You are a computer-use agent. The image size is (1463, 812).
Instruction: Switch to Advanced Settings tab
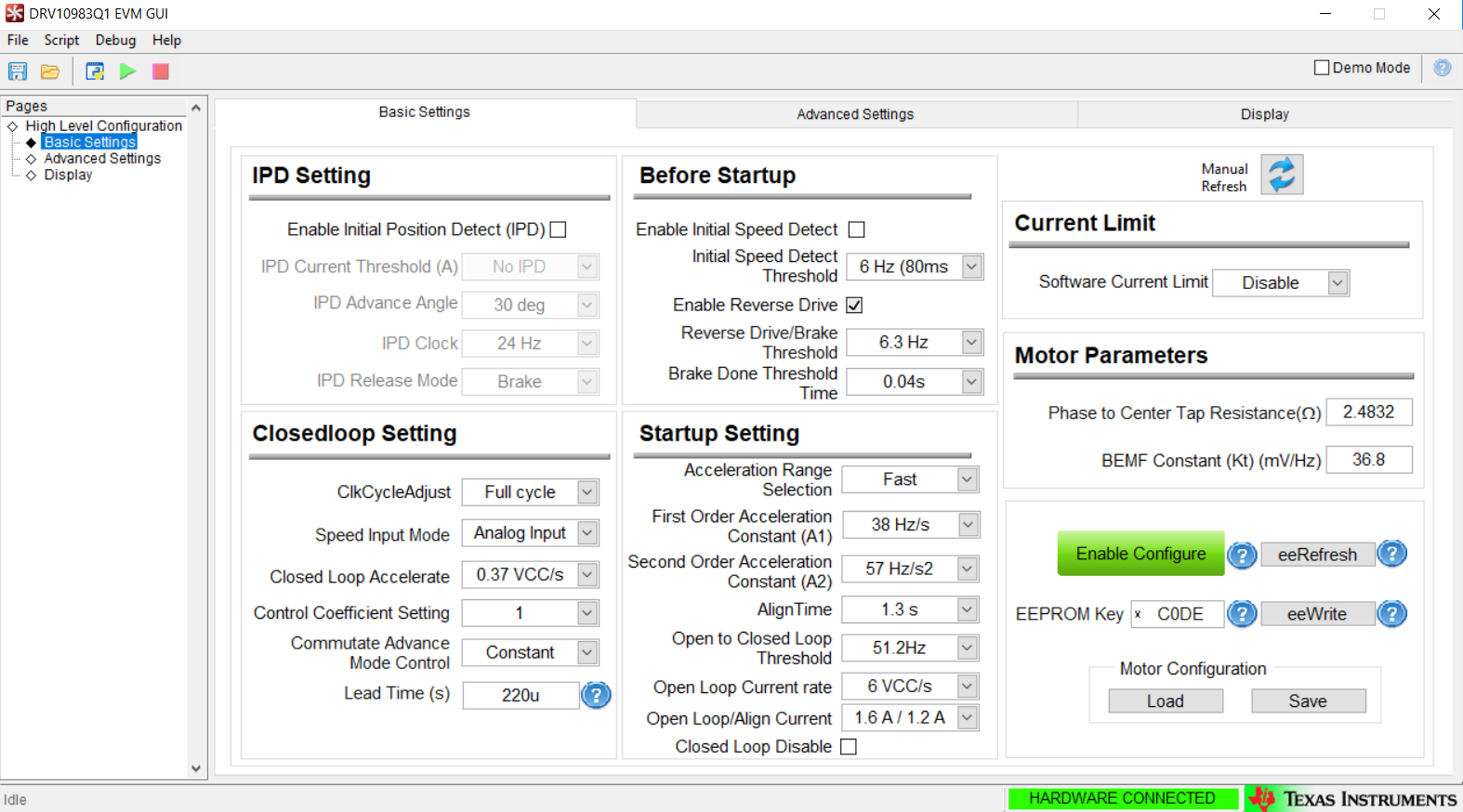click(x=856, y=114)
